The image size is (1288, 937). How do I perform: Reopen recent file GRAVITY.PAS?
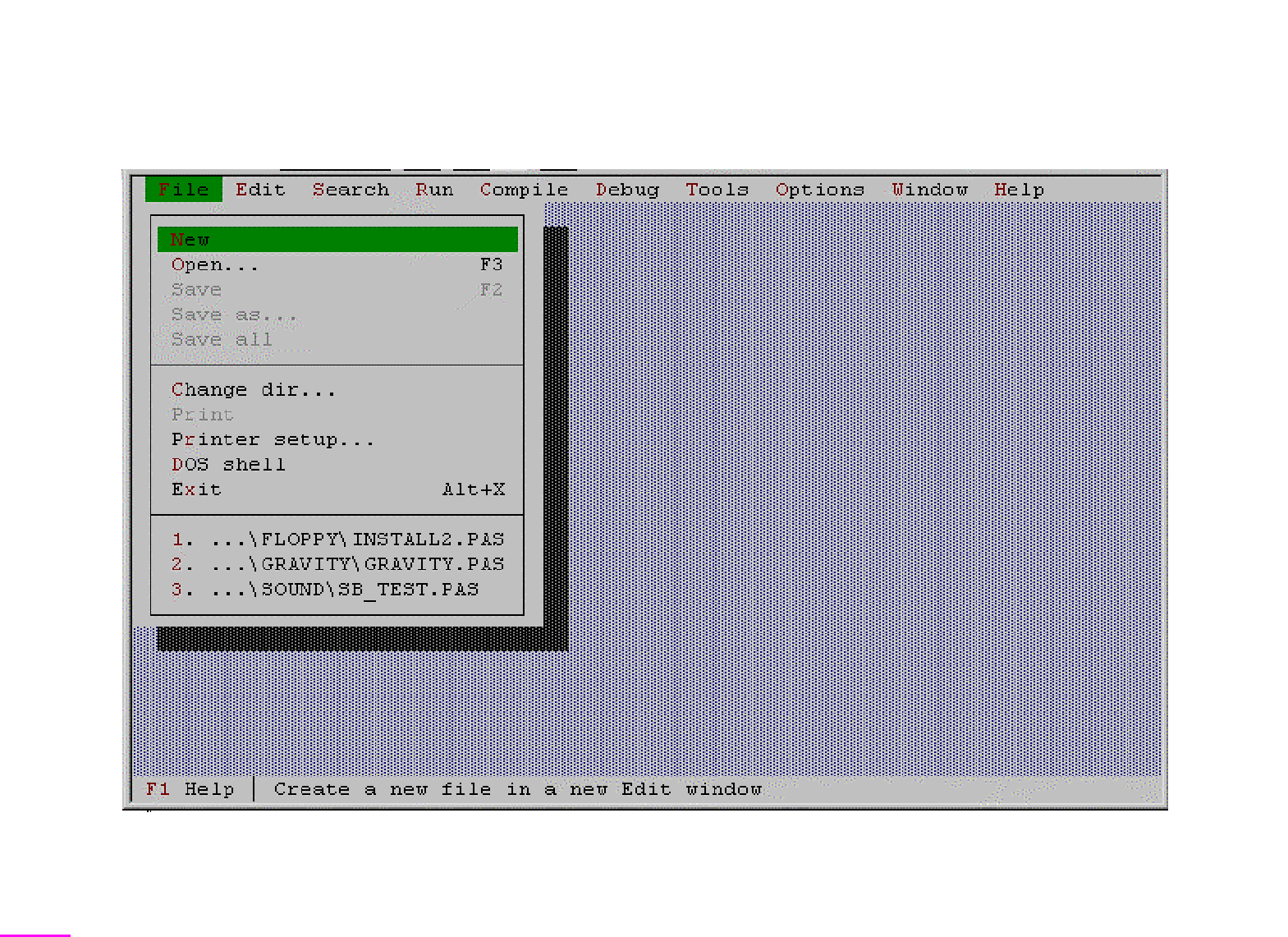tap(337, 564)
